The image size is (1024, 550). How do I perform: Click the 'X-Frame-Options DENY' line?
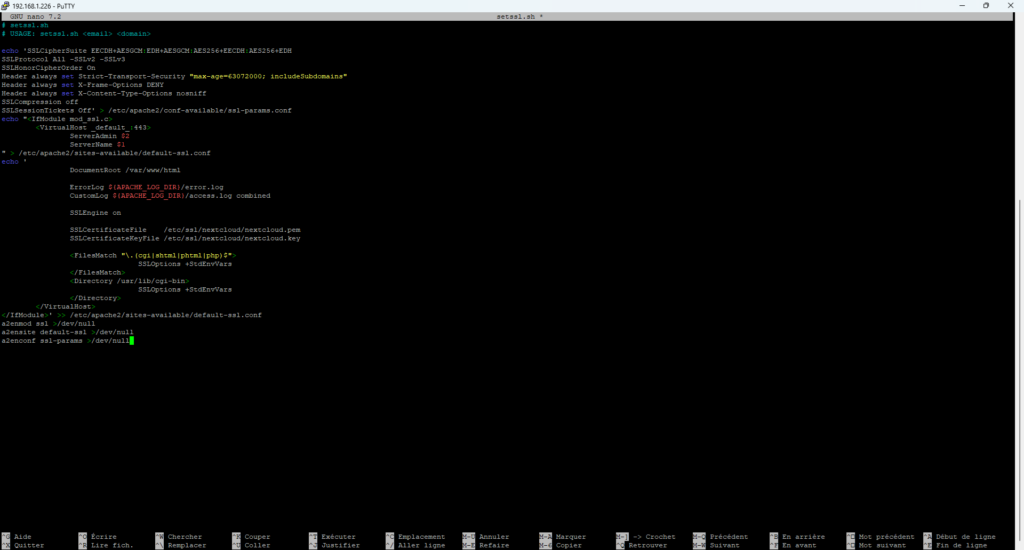(x=82, y=85)
